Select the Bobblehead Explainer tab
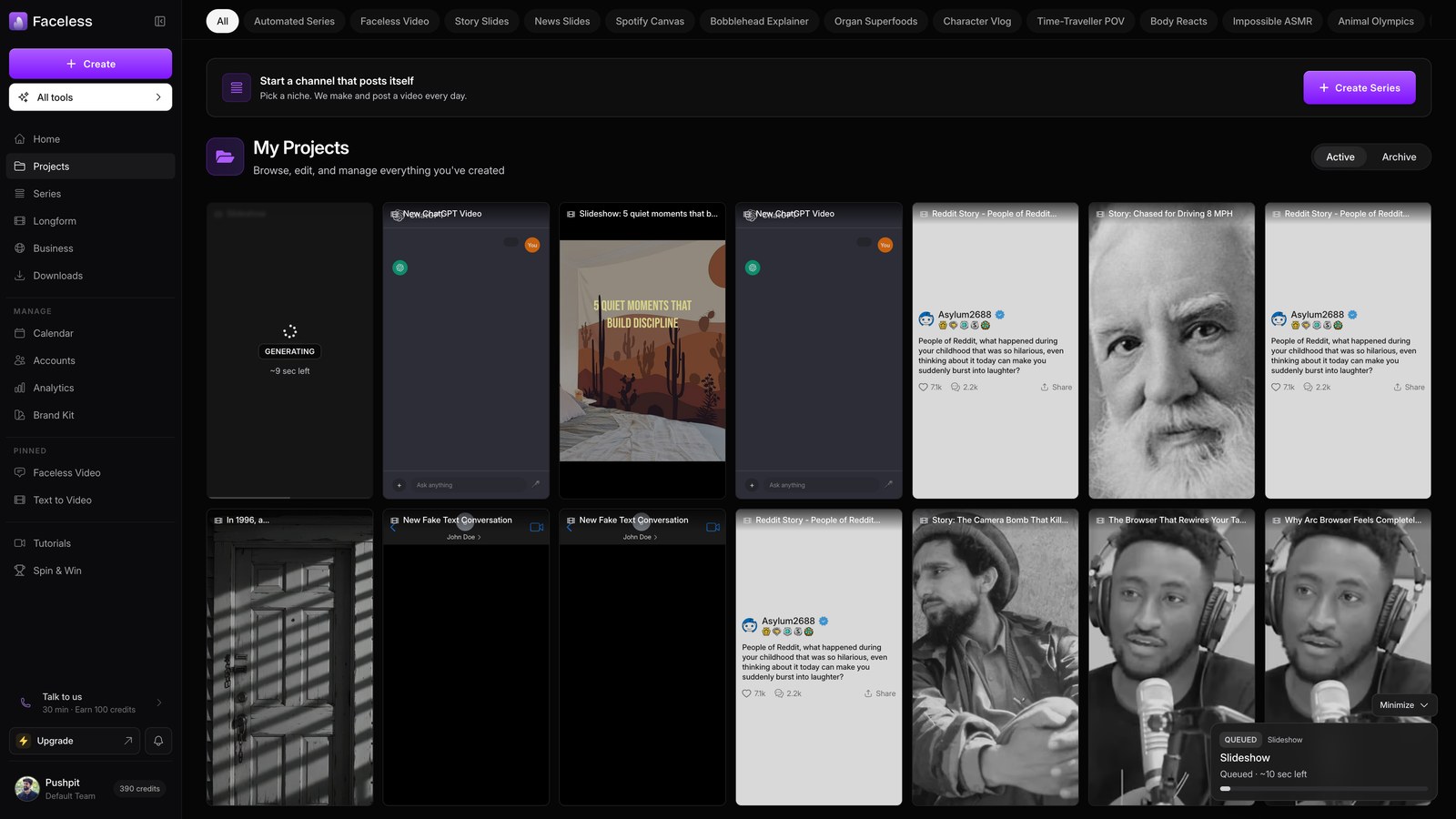The height and width of the screenshot is (819, 1456). [x=759, y=21]
